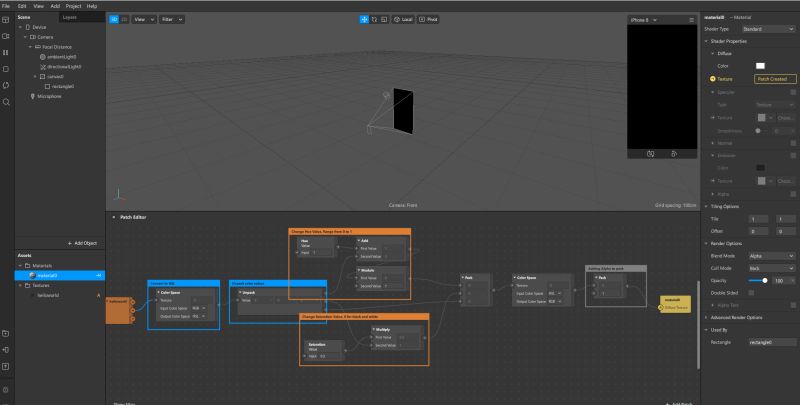Open the View menu in menu bar
800x405 pixels.
click(x=38, y=6)
